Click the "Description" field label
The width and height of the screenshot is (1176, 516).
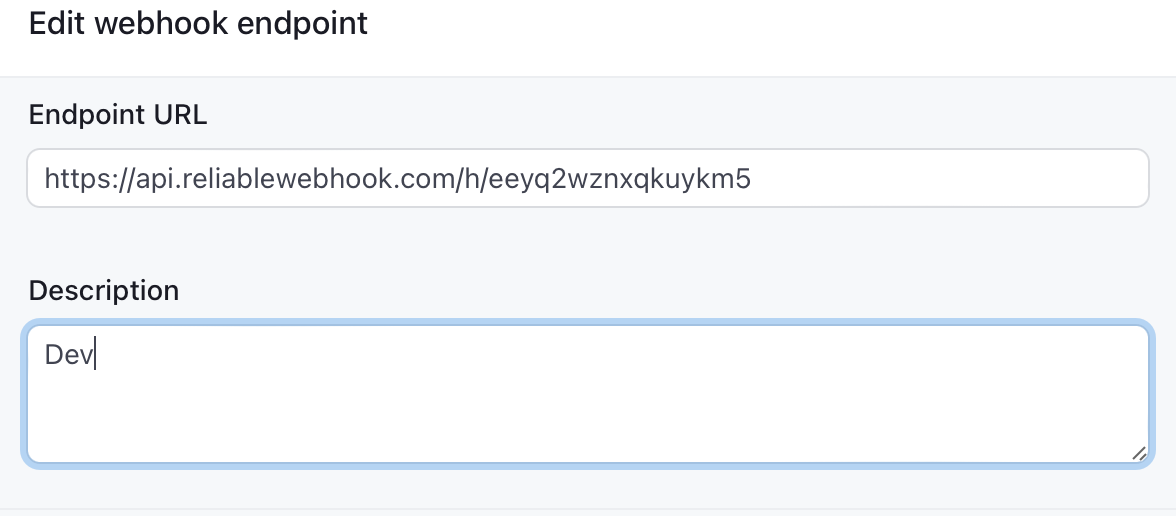[104, 290]
